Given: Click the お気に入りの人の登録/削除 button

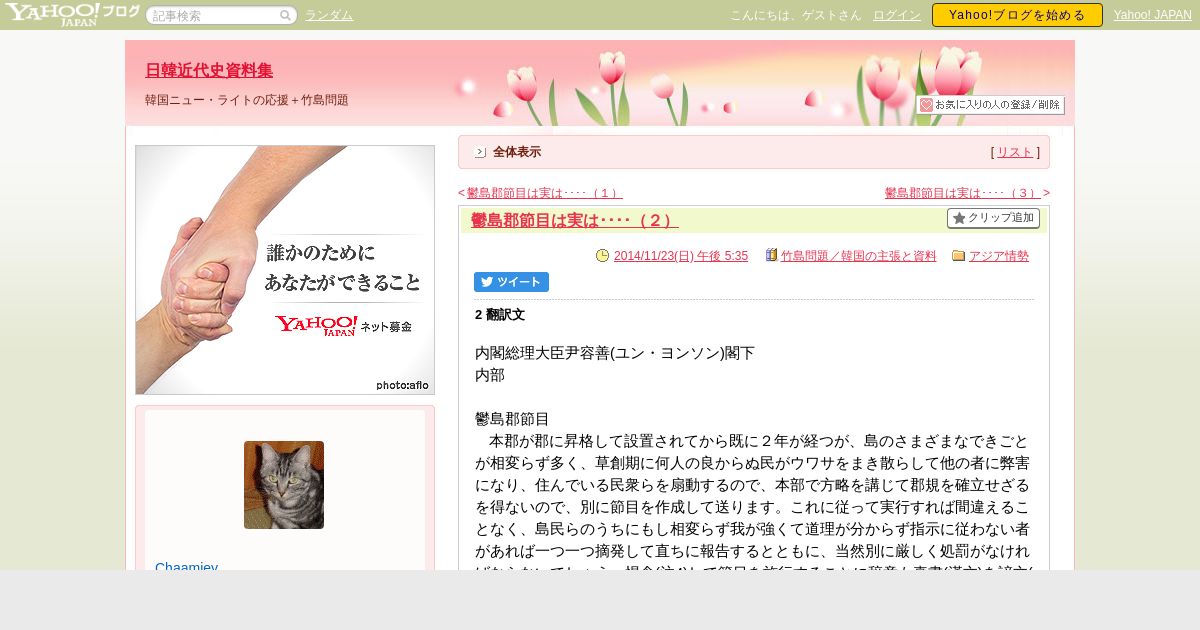Looking at the screenshot, I should pos(990,105).
